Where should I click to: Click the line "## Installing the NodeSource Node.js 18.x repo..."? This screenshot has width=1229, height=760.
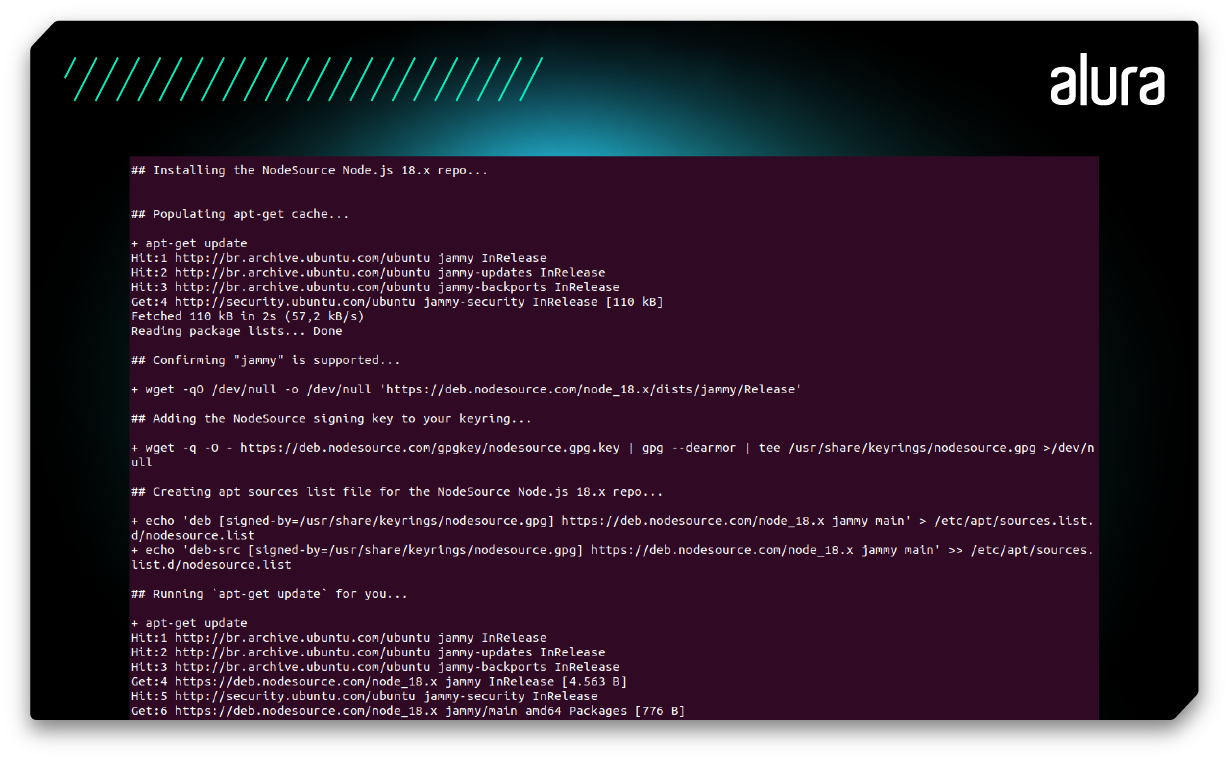pos(309,170)
